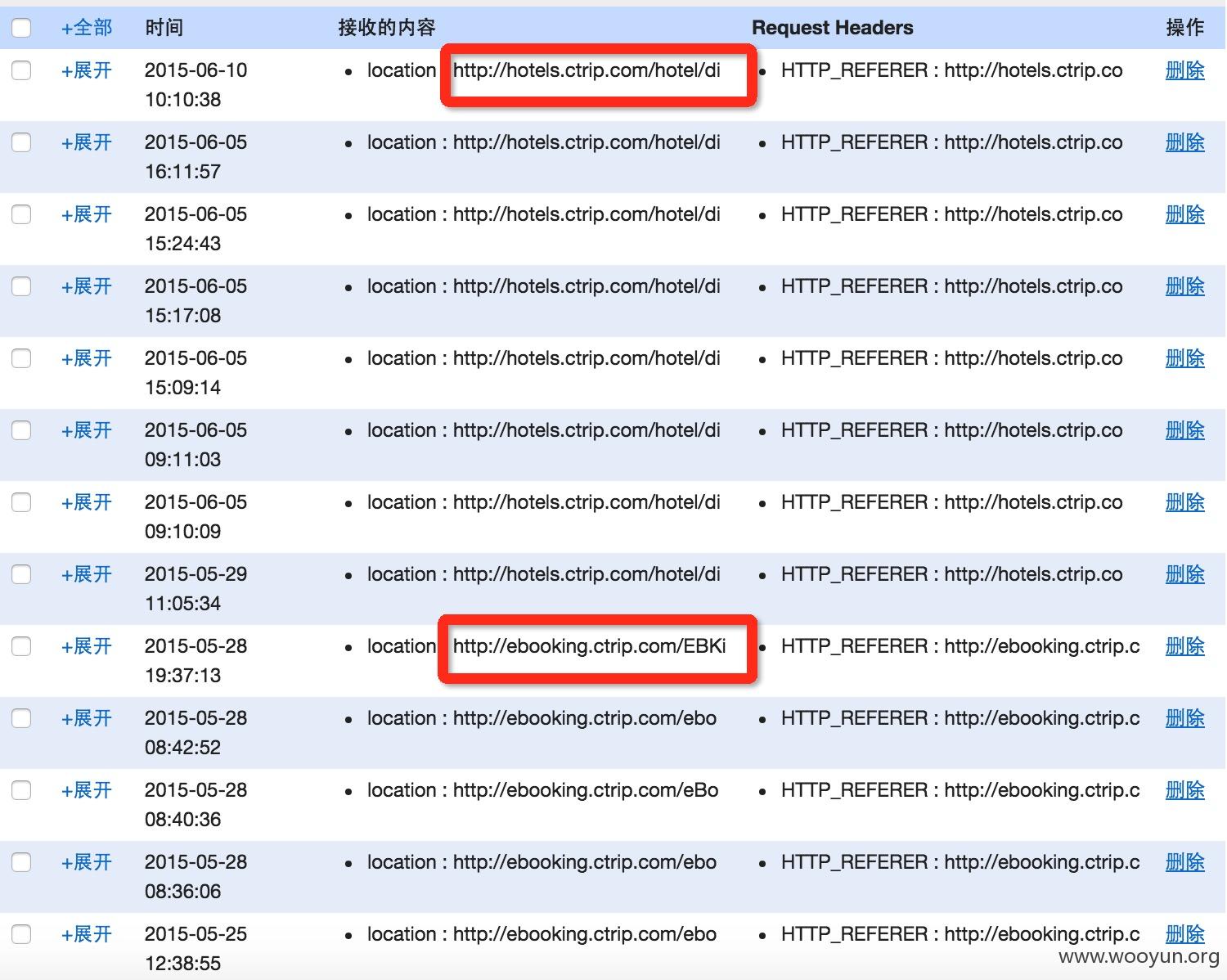Delete the 2015-06-05 09:10:09 record via 删除
1227x980 pixels.
pyautogui.click(x=1185, y=502)
